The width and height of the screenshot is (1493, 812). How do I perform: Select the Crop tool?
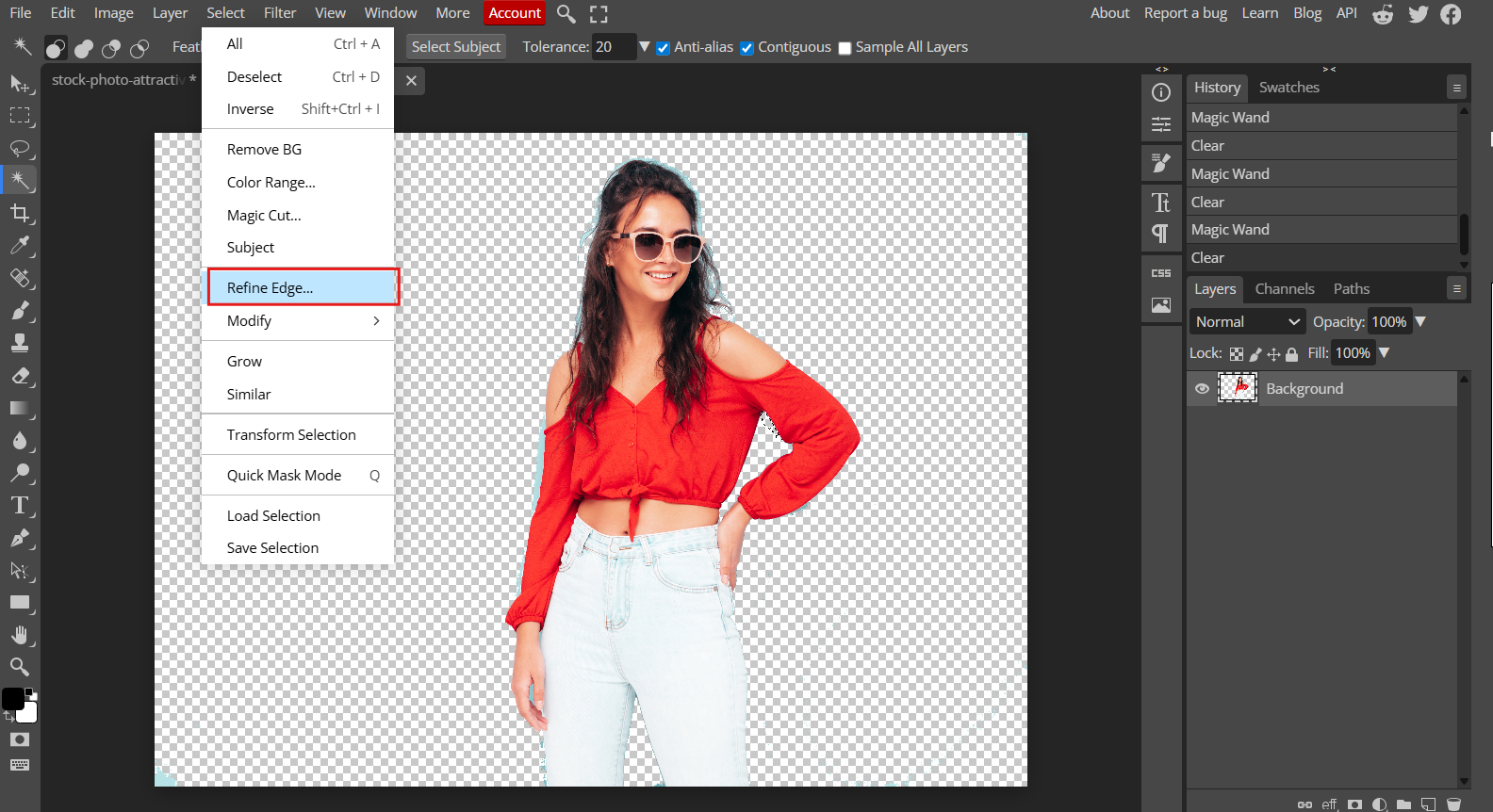click(x=19, y=213)
